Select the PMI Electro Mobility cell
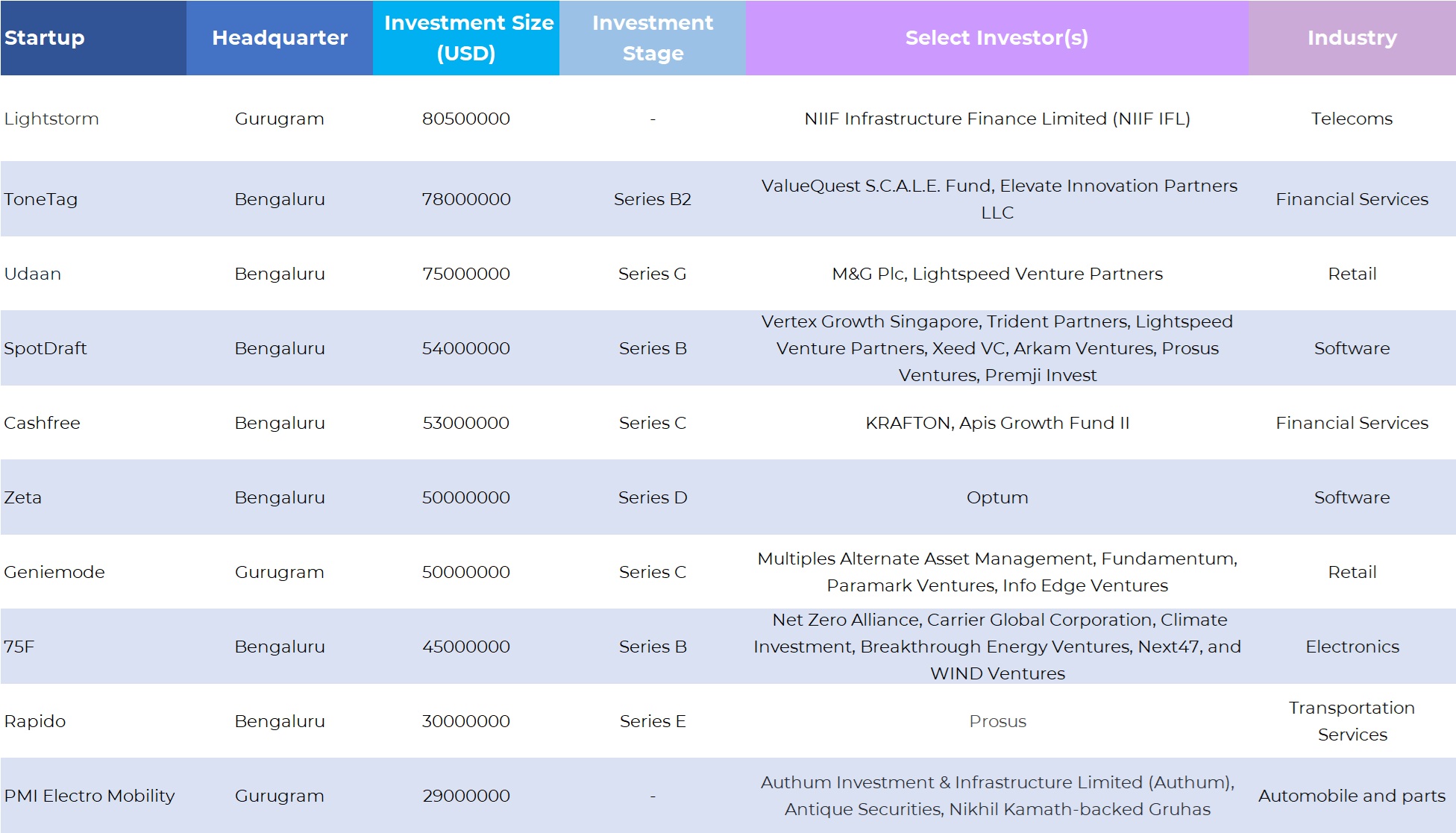Viewport: 1456px width, 833px height. [90, 796]
